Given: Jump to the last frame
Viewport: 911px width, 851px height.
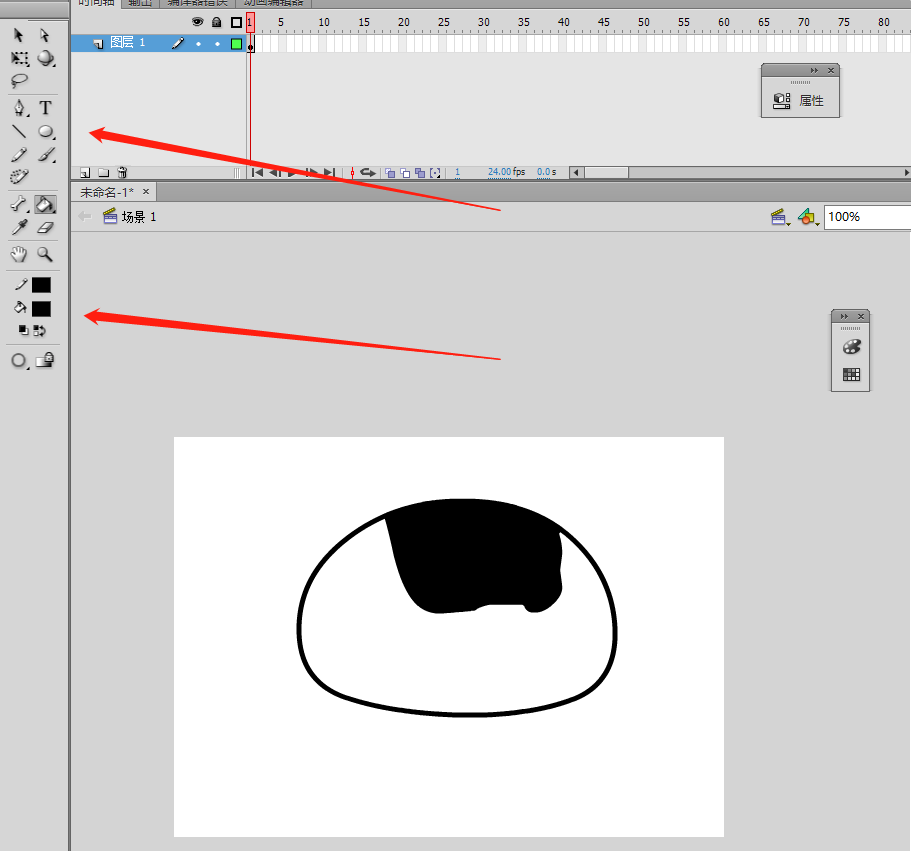Looking at the screenshot, I should pyautogui.click(x=329, y=172).
